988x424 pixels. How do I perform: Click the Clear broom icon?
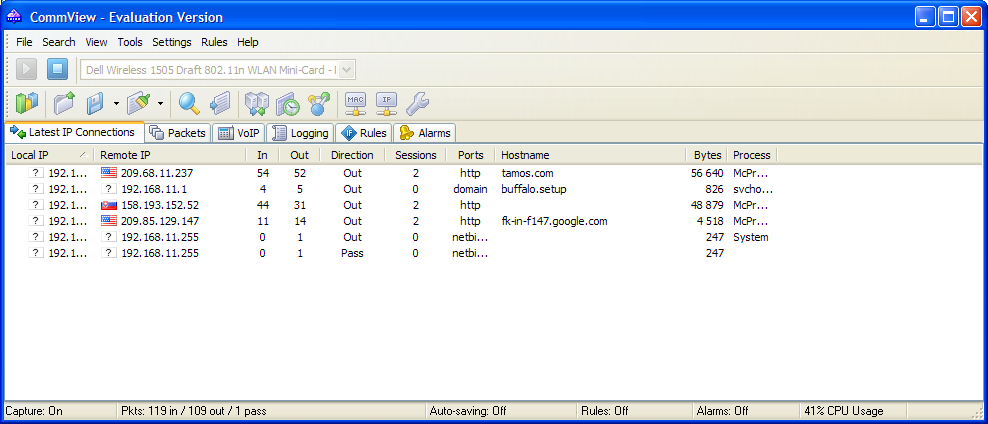[138, 103]
